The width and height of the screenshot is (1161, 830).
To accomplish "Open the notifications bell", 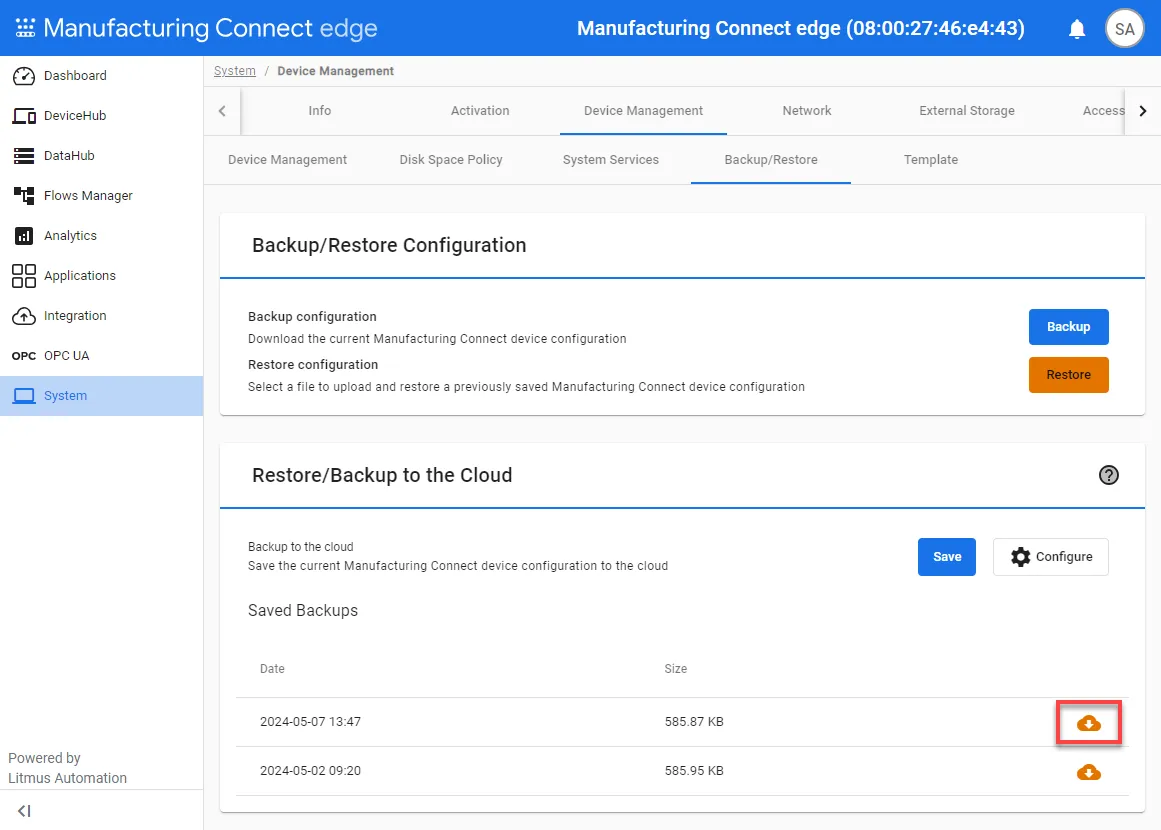I will pyautogui.click(x=1077, y=29).
